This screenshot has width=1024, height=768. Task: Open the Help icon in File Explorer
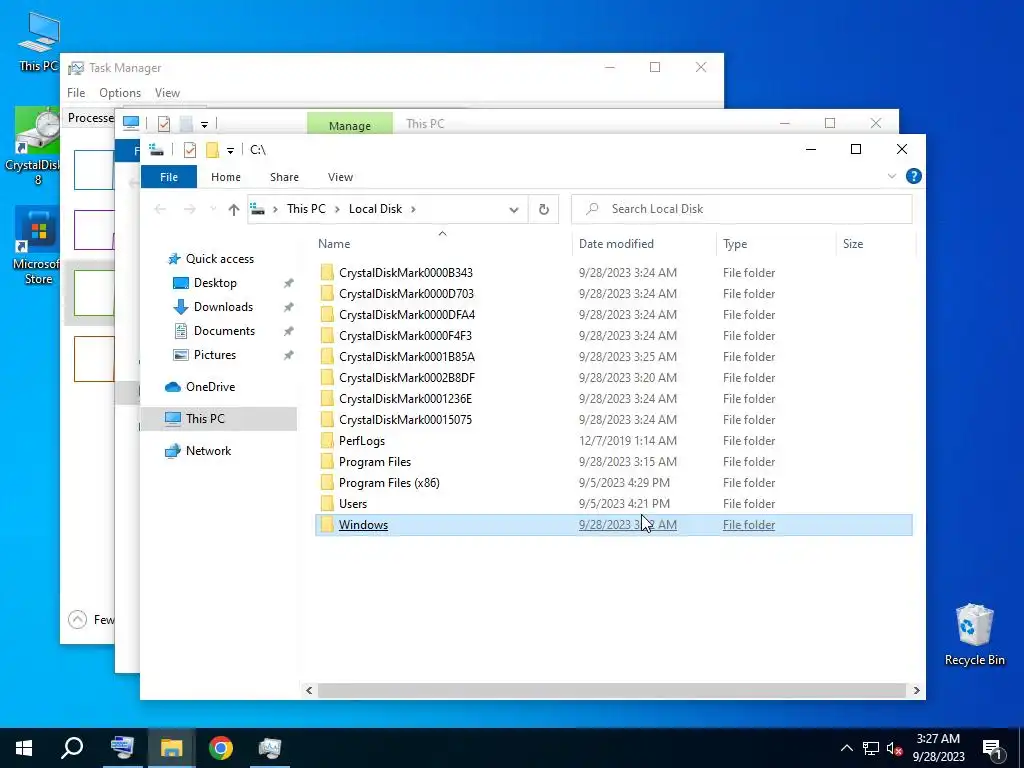click(914, 176)
